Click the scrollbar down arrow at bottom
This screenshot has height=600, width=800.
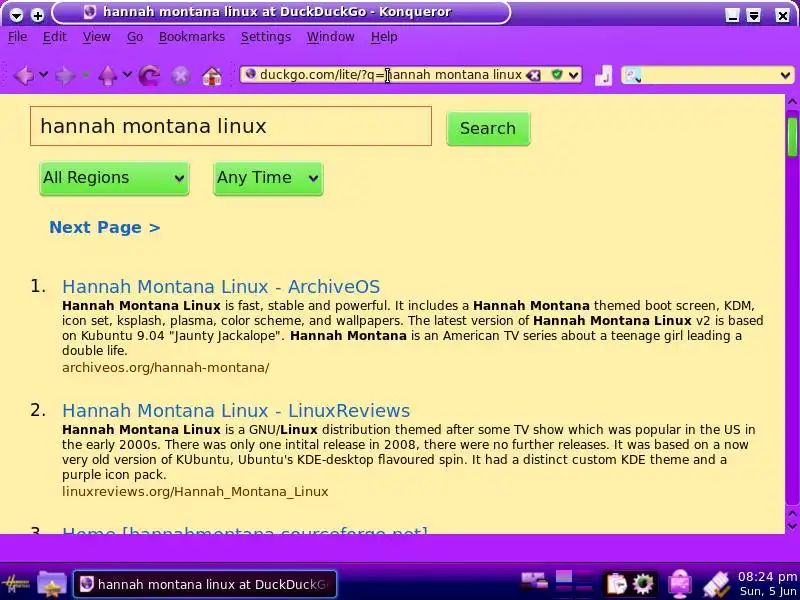coord(792,526)
